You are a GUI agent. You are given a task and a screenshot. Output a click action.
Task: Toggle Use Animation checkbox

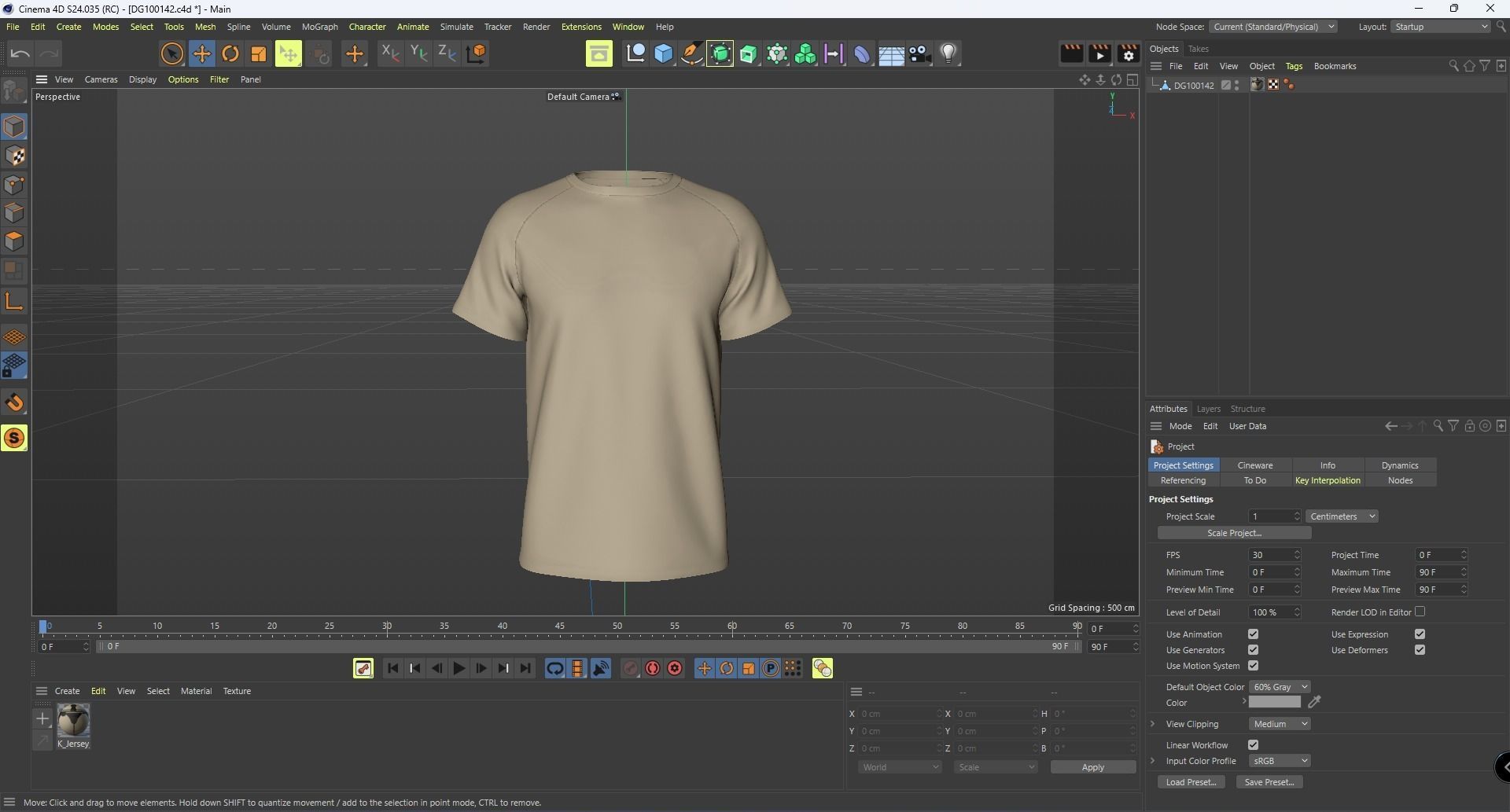1253,634
